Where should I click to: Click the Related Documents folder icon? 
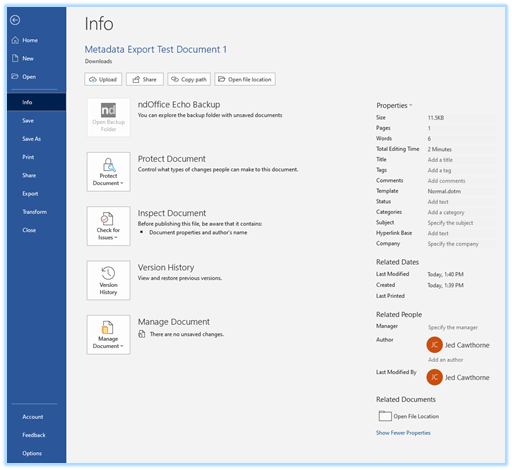point(385,416)
